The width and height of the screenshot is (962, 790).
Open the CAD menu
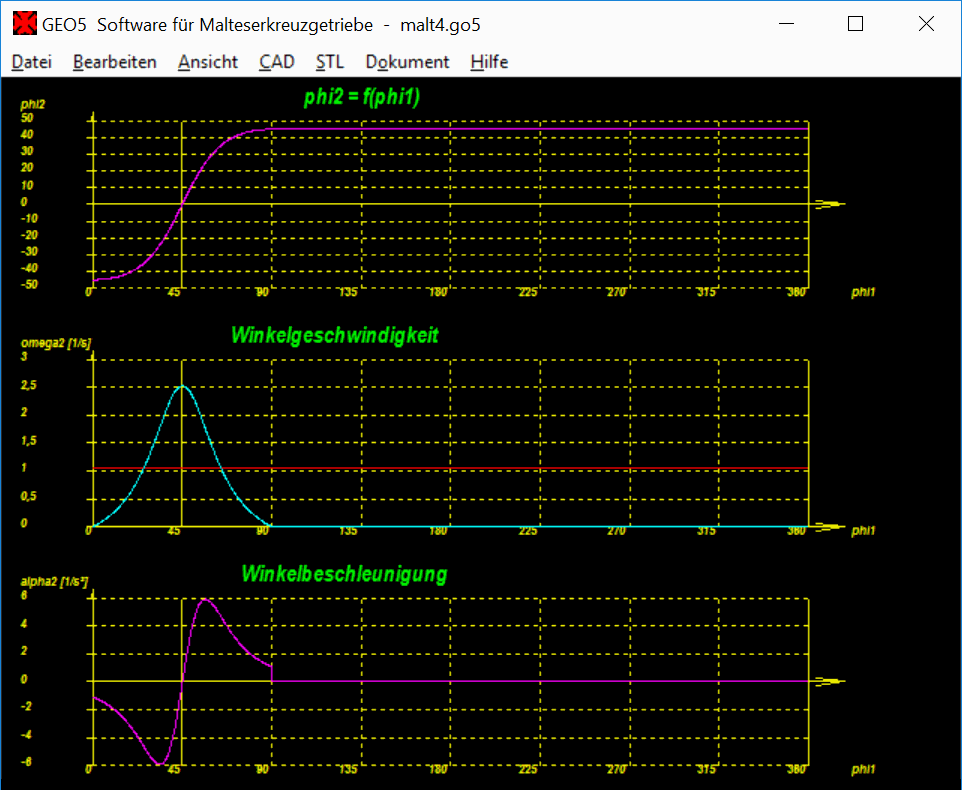(x=276, y=62)
